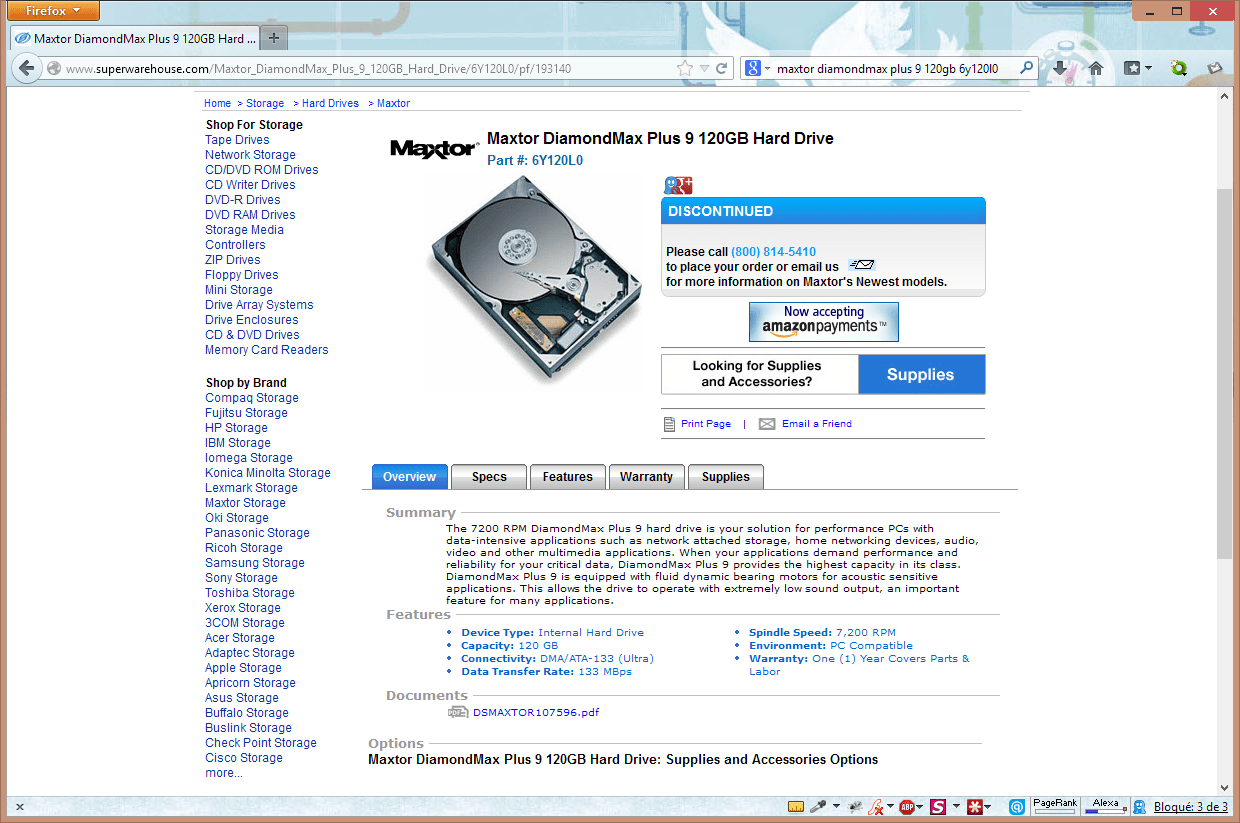Click the Flash block icon in status bar
Image resolution: width=1240 pixels, height=823 pixels.
[x=875, y=806]
